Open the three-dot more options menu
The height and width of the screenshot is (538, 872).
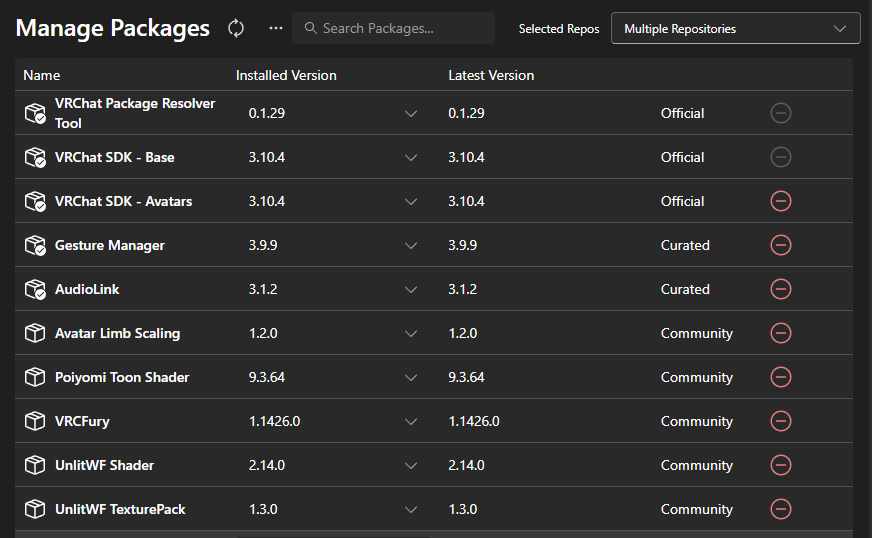point(276,28)
